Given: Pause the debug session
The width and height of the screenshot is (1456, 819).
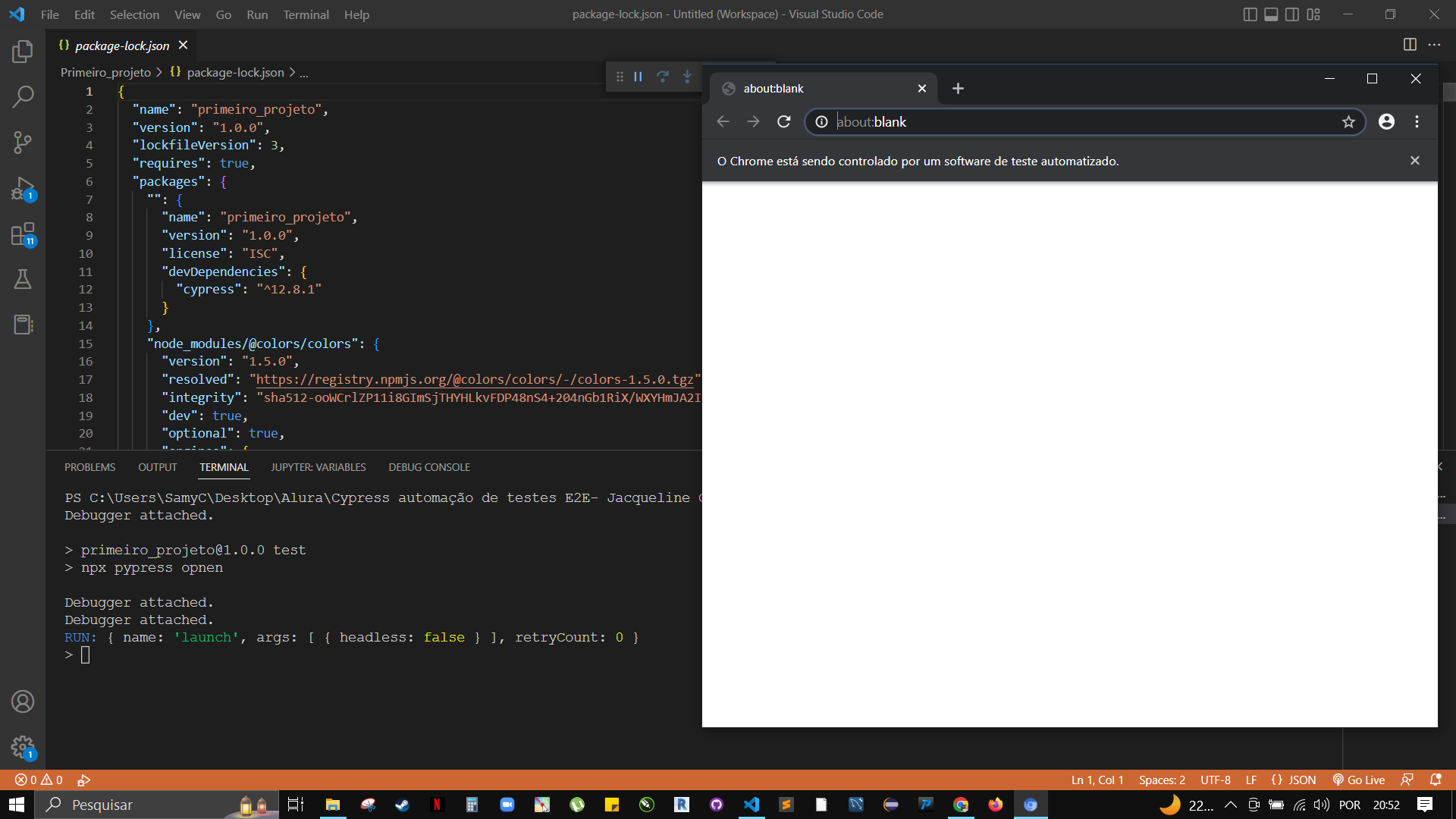Looking at the screenshot, I should click(638, 77).
